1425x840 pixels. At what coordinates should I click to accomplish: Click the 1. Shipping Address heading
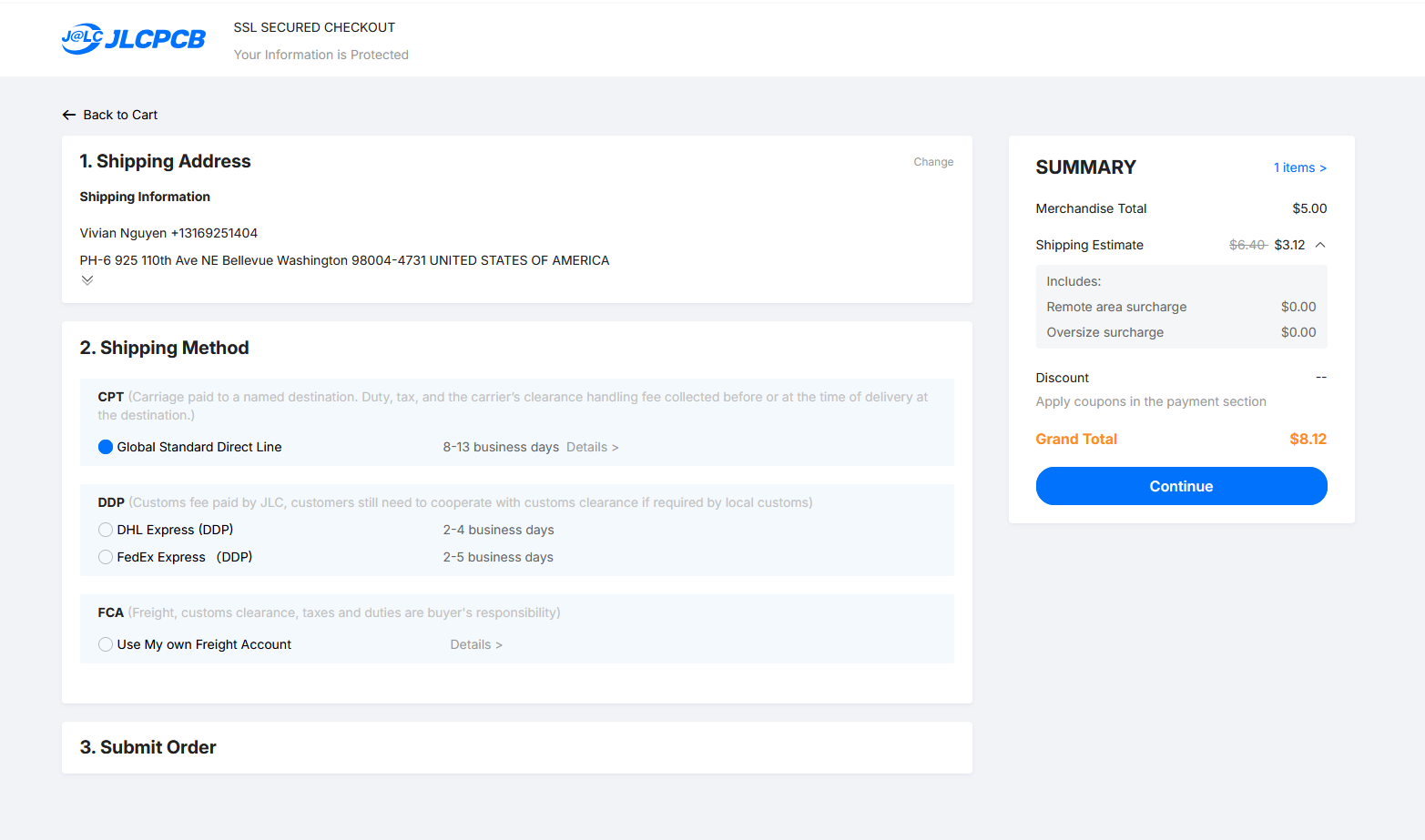tap(165, 161)
